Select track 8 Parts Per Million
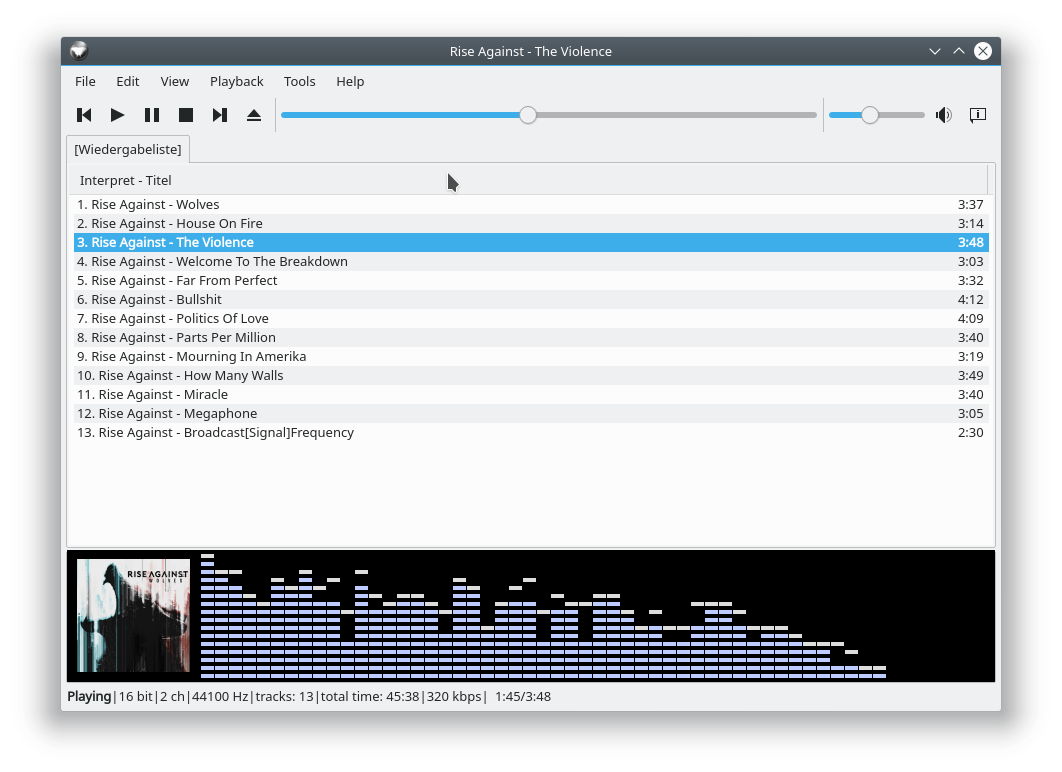 click(x=531, y=337)
